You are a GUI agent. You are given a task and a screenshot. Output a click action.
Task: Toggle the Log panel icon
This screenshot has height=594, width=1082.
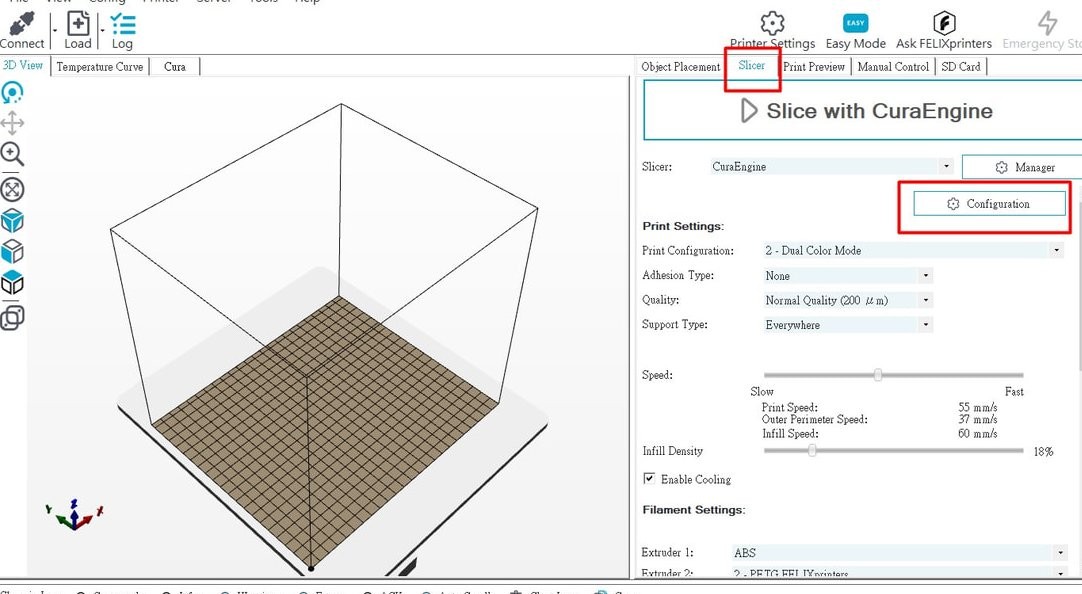(122, 26)
